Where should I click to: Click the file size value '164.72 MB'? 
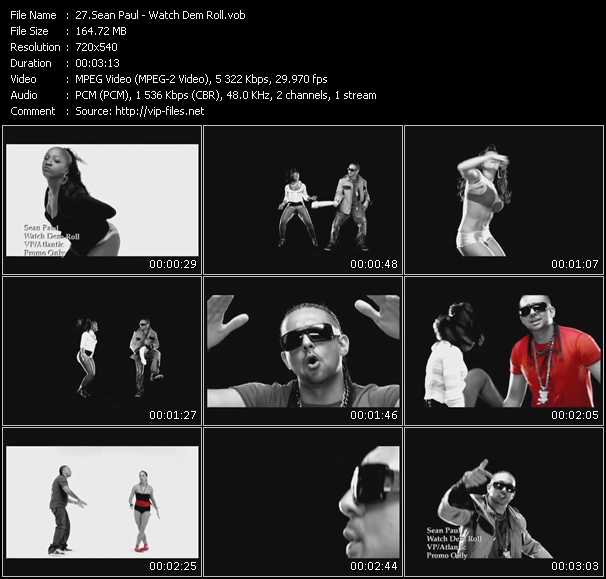tap(101, 31)
